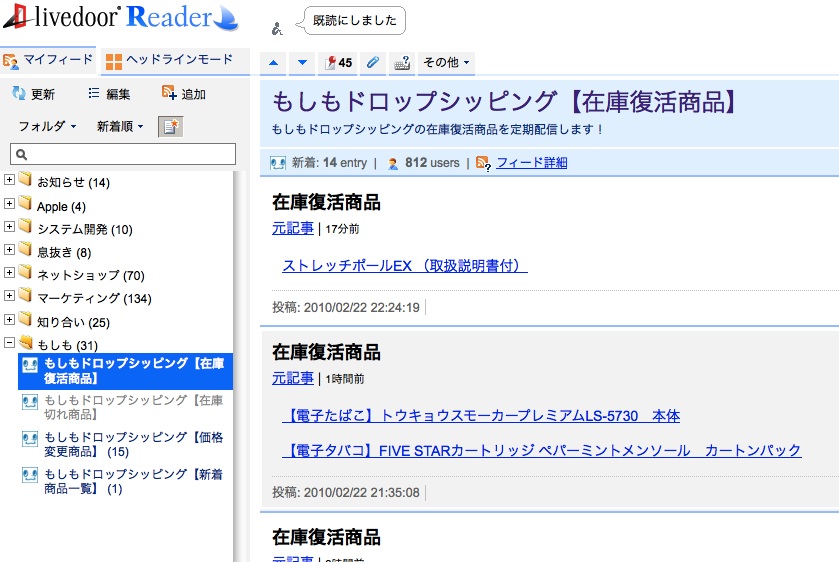
Task: Open その他 dropdown menu
Action: 446,63
